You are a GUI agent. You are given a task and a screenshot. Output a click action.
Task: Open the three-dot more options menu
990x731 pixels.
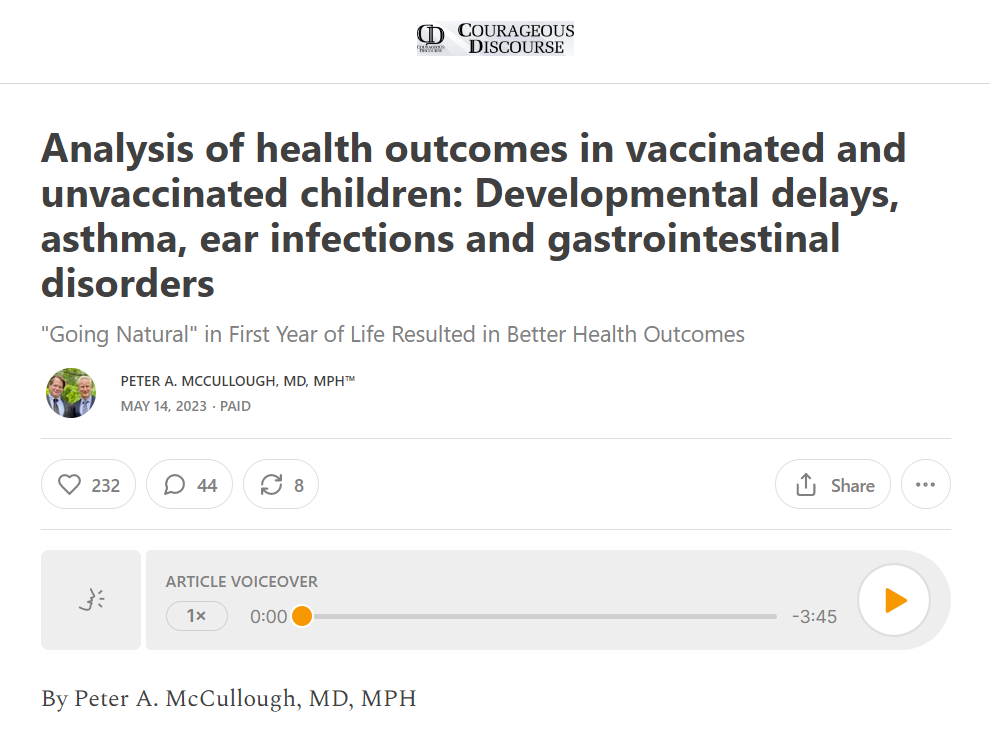(925, 485)
